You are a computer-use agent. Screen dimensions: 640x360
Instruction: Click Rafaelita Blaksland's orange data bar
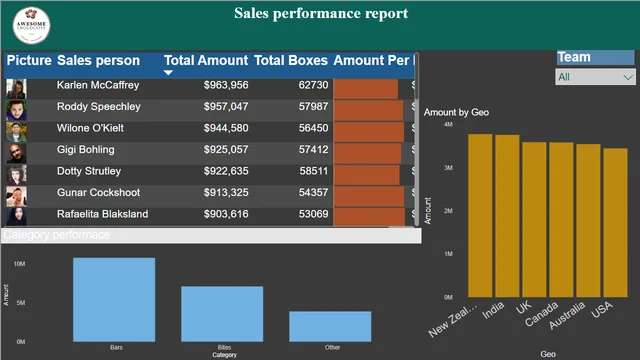(x=369, y=217)
